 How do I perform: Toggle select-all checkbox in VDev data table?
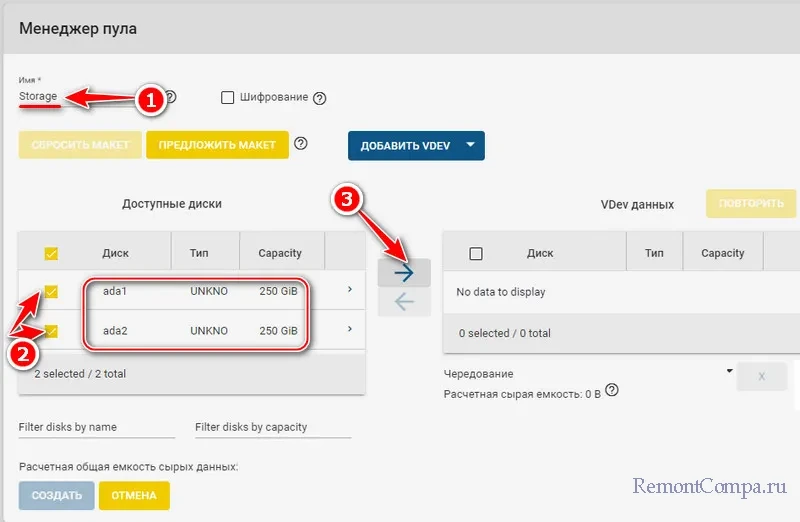(x=476, y=254)
